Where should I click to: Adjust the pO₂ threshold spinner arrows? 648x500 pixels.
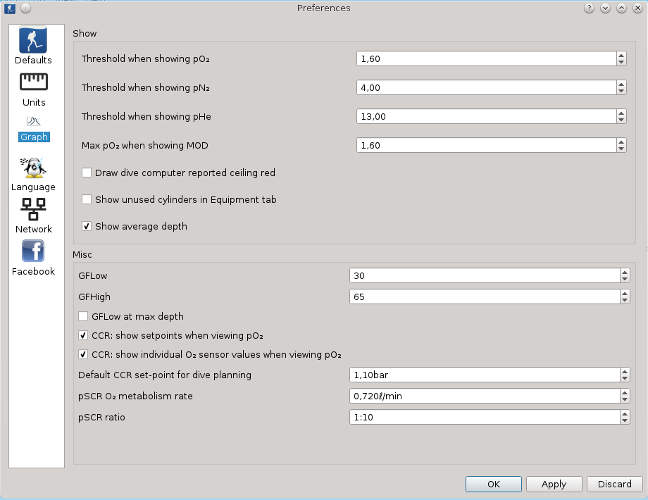coord(621,59)
